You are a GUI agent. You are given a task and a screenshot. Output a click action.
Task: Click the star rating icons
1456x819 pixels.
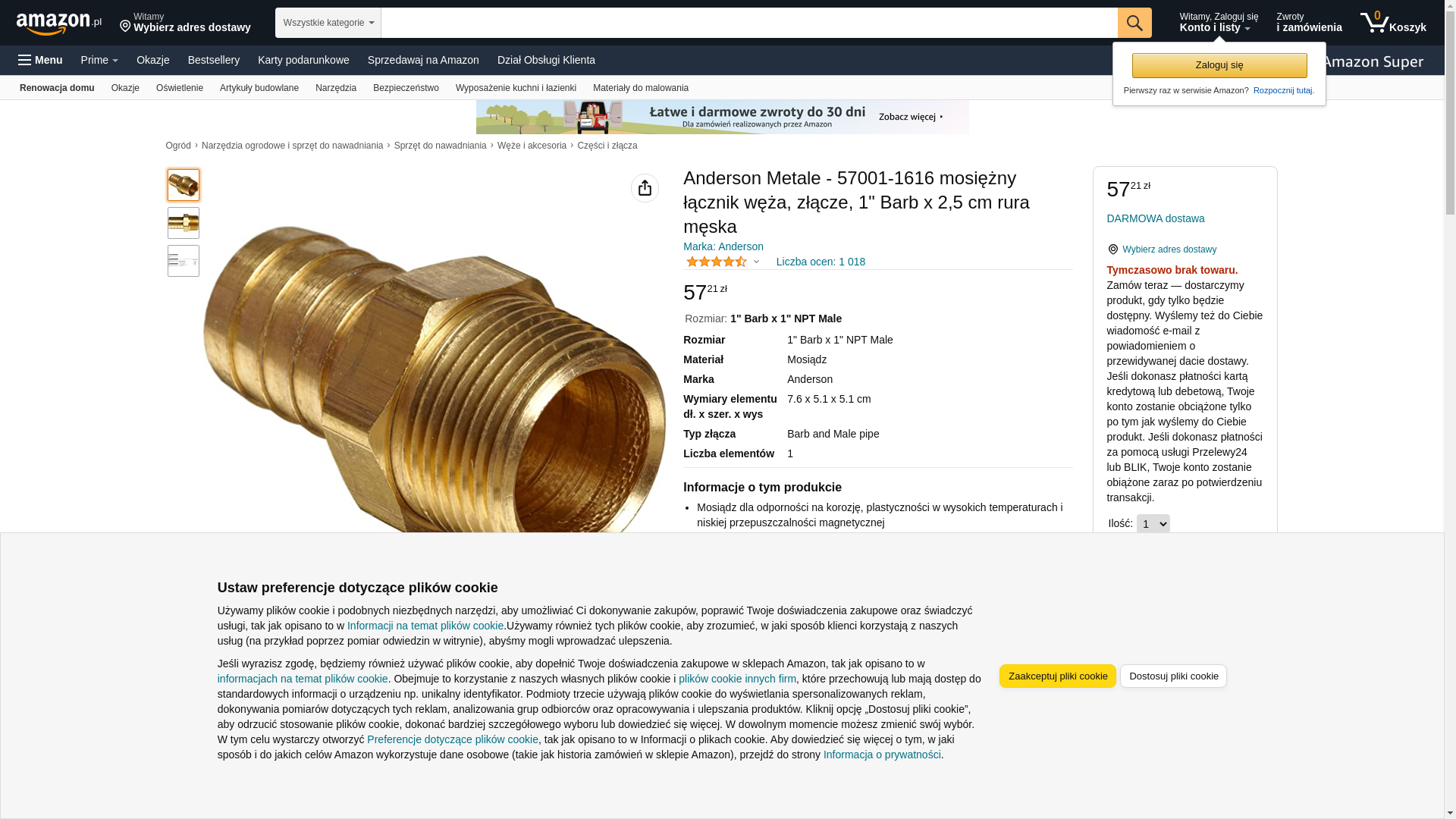[x=717, y=262]
